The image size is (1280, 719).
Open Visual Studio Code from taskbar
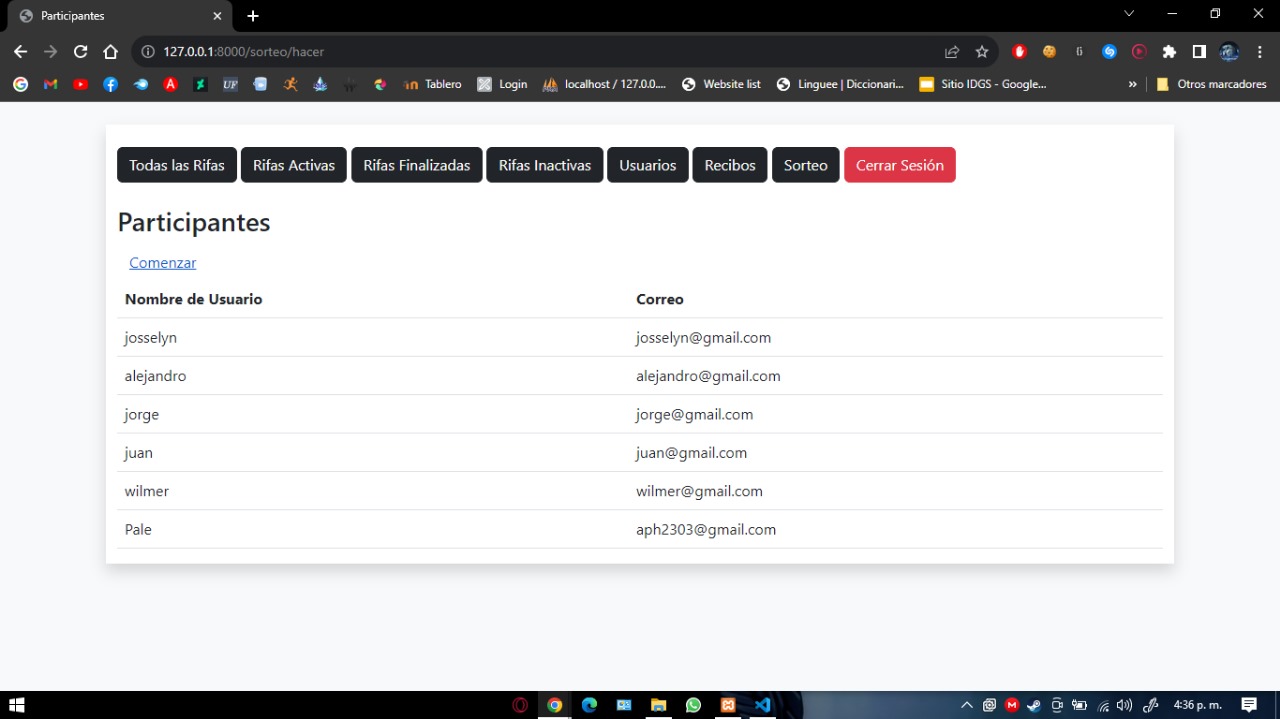click(x=763, y=705)
